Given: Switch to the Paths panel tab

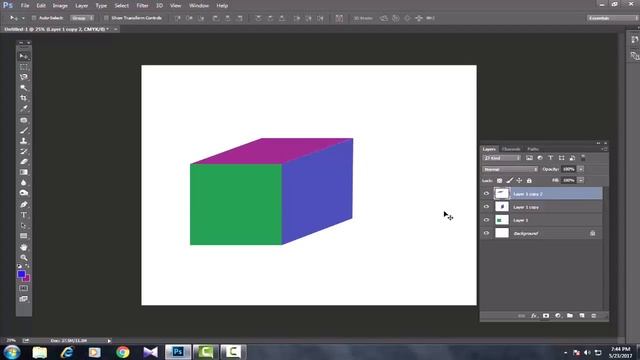Looking at the screenshot, I should click(x=533, y=149).
